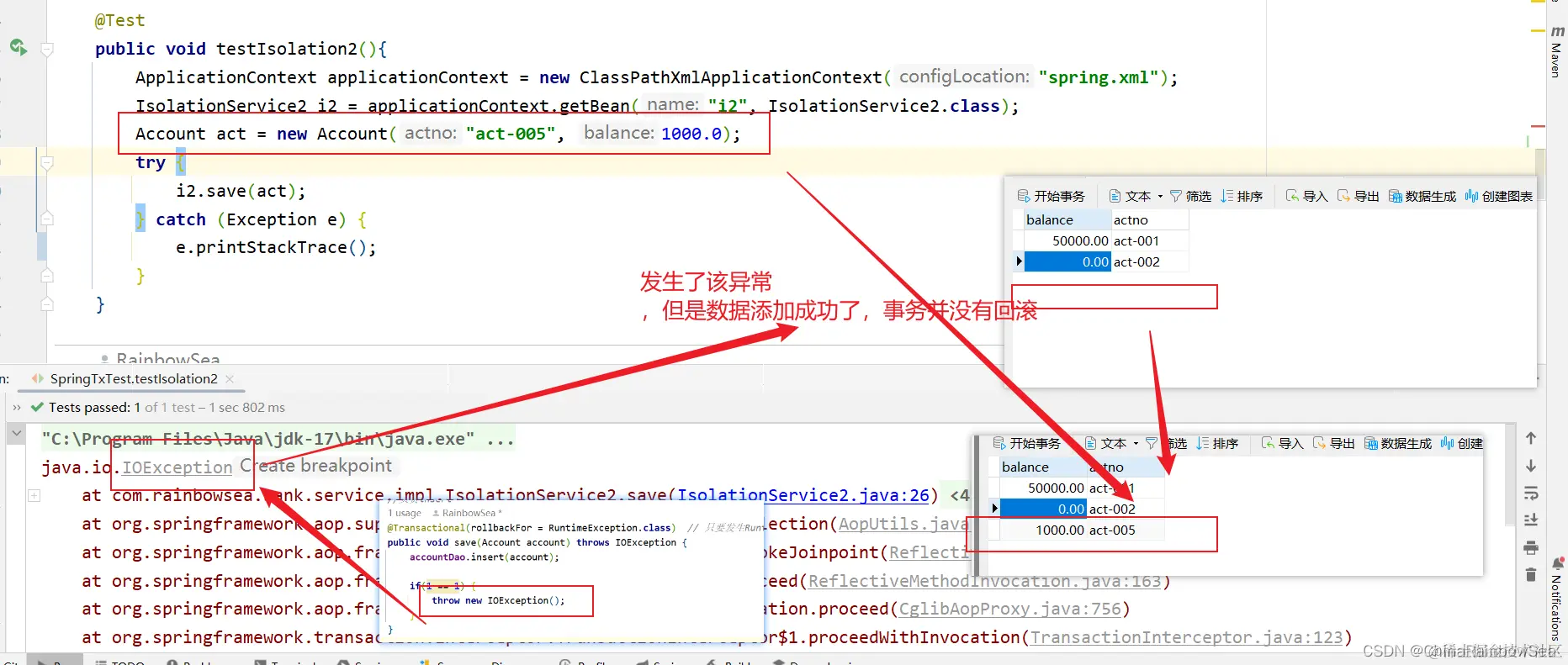Screen dimensions: 1568x665
Task: Select the highlighted 0.00 cell in two-row table
Action: tap(1067, 261)
